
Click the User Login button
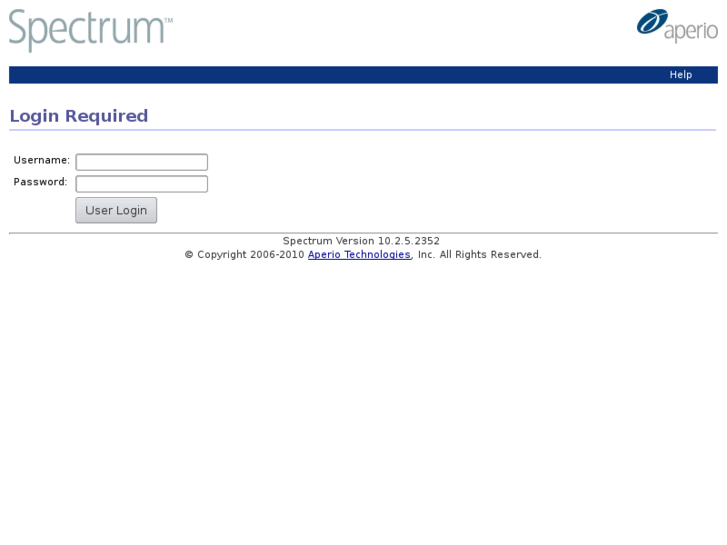click(x=116, y=210)
